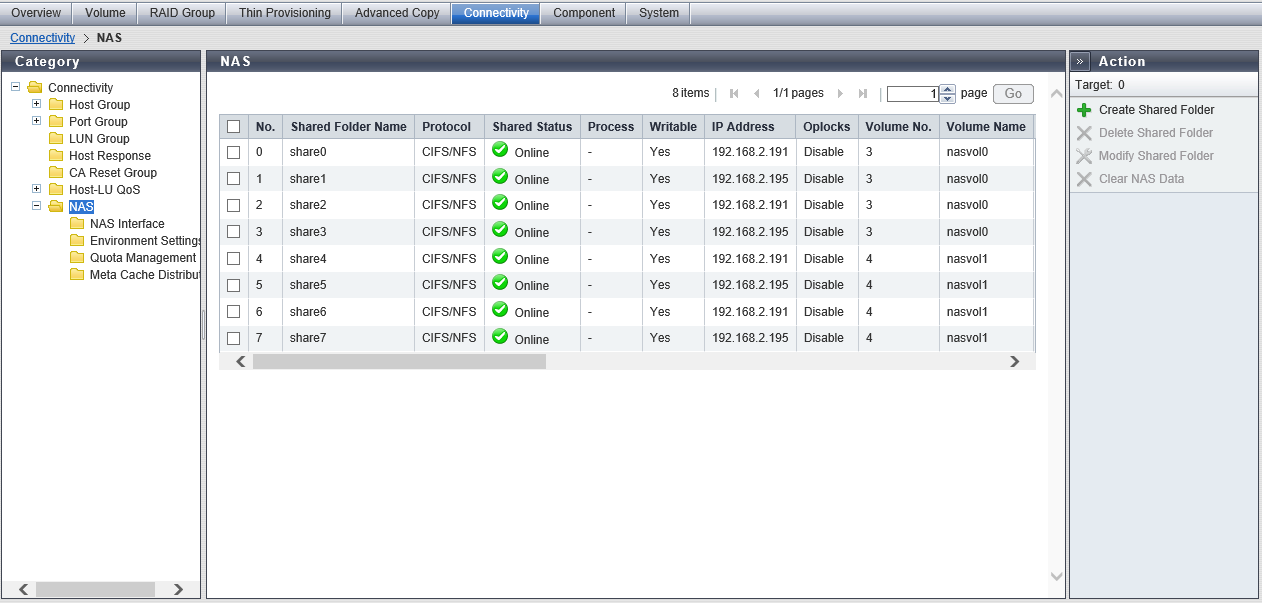1262x603 pixels.
Task: Click the green Online status icon for share0
Action: [x=500, y=150]
